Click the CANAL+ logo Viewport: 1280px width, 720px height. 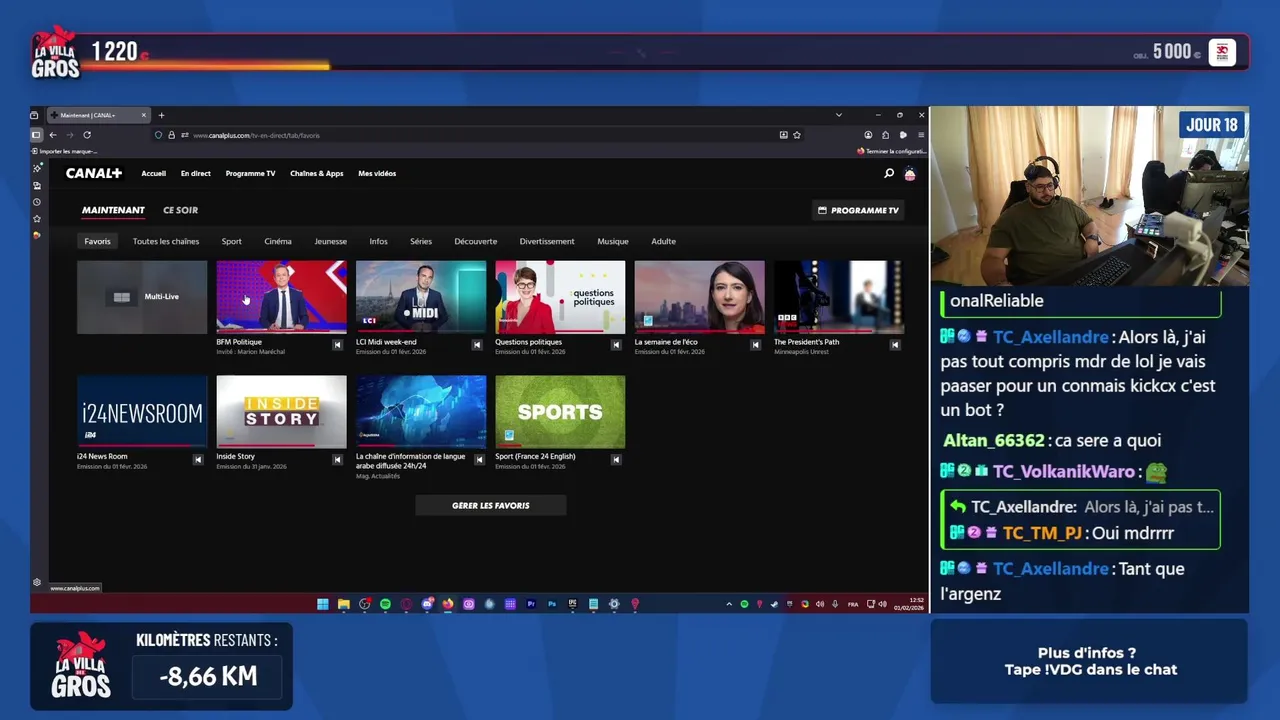94,173
